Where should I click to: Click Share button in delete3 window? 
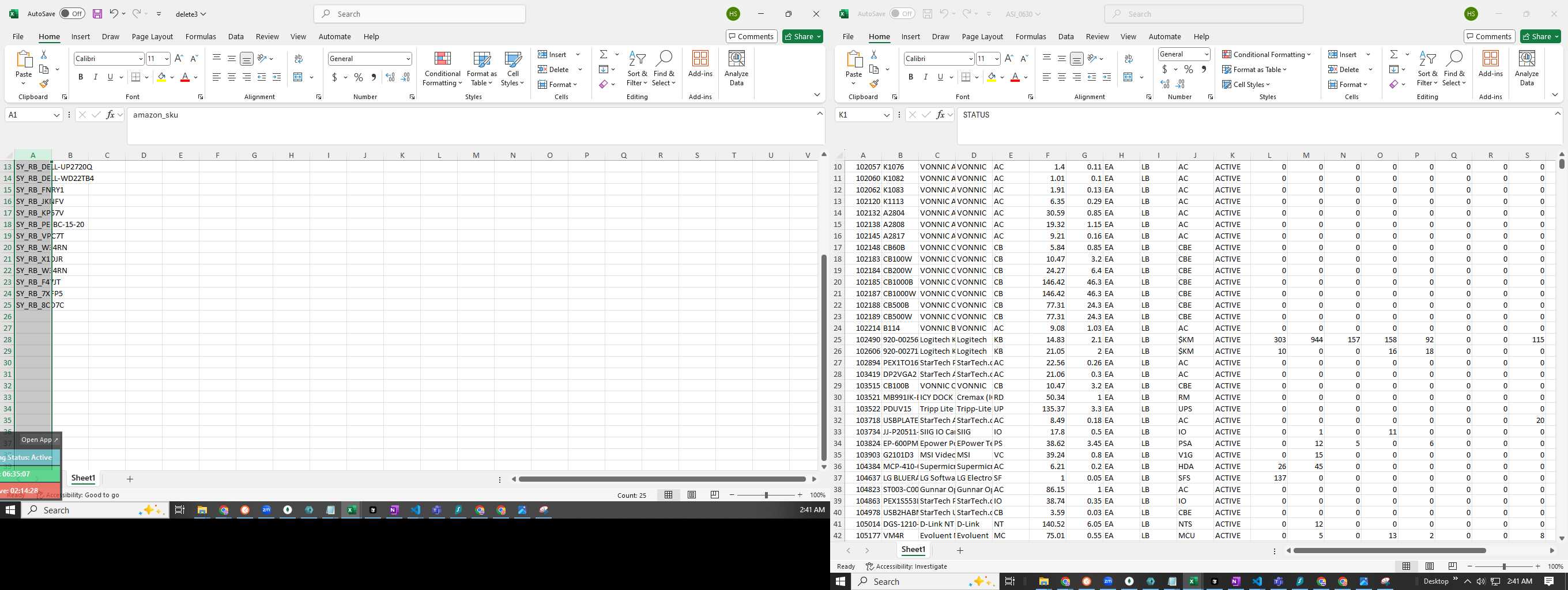pos(803,36)
